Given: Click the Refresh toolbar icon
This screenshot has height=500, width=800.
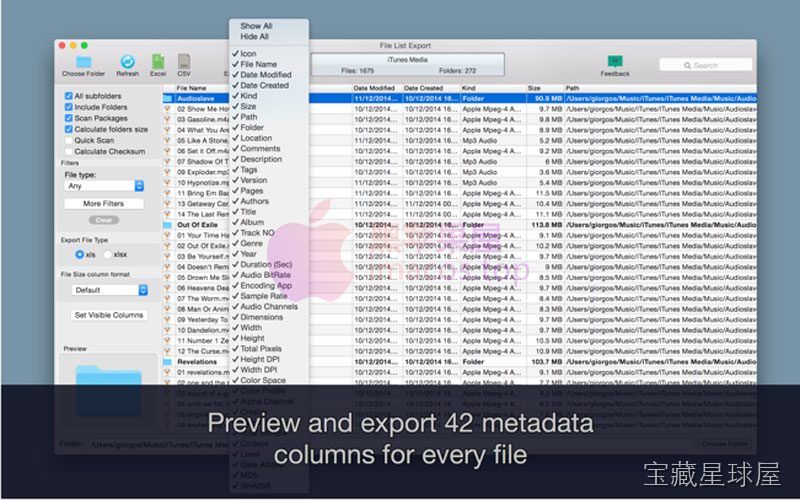Looking at the screenshot, I should 128,62.
